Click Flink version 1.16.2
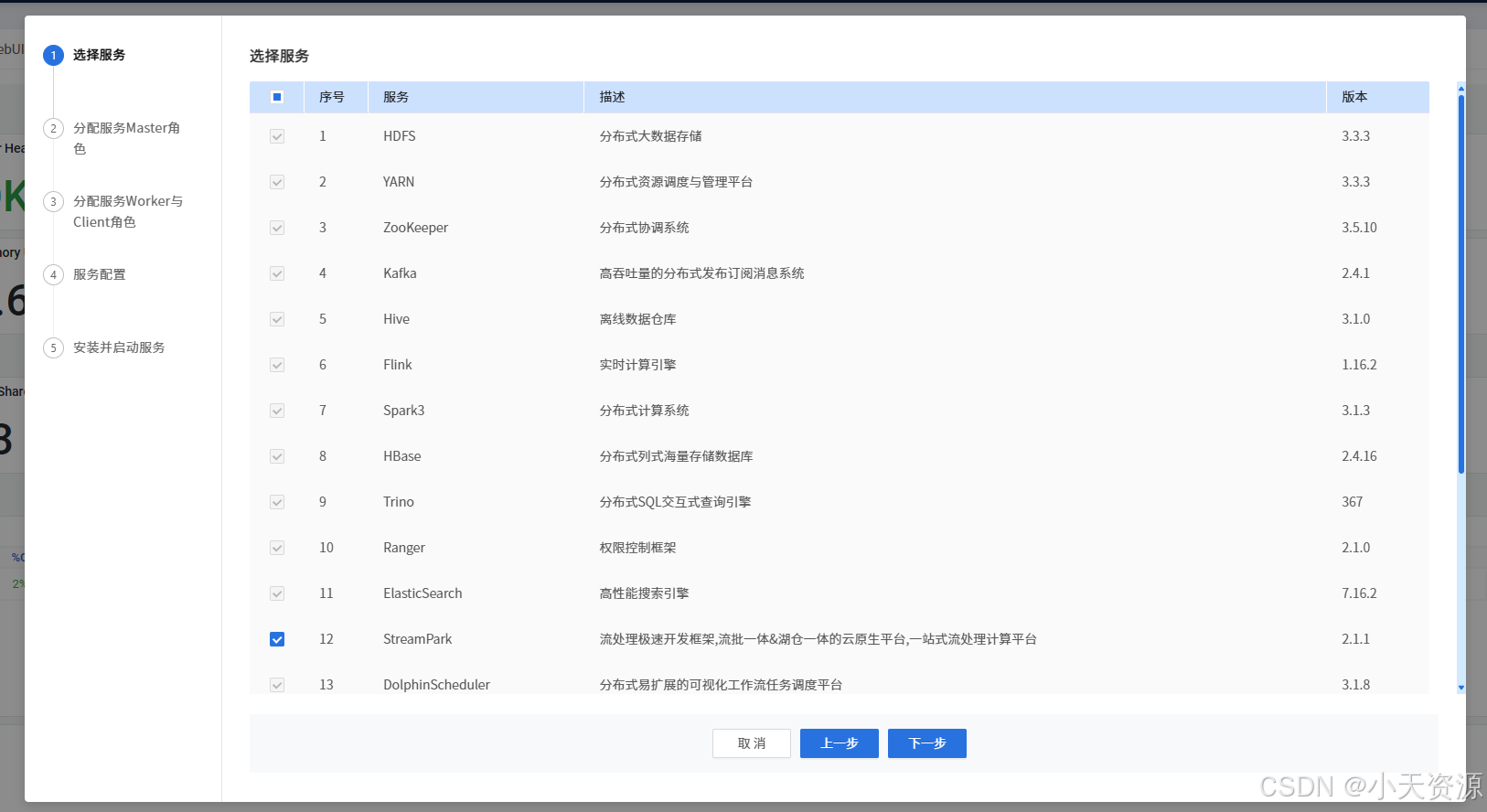This screenshot has height=812, width=1487. [x=1359, y=365]
